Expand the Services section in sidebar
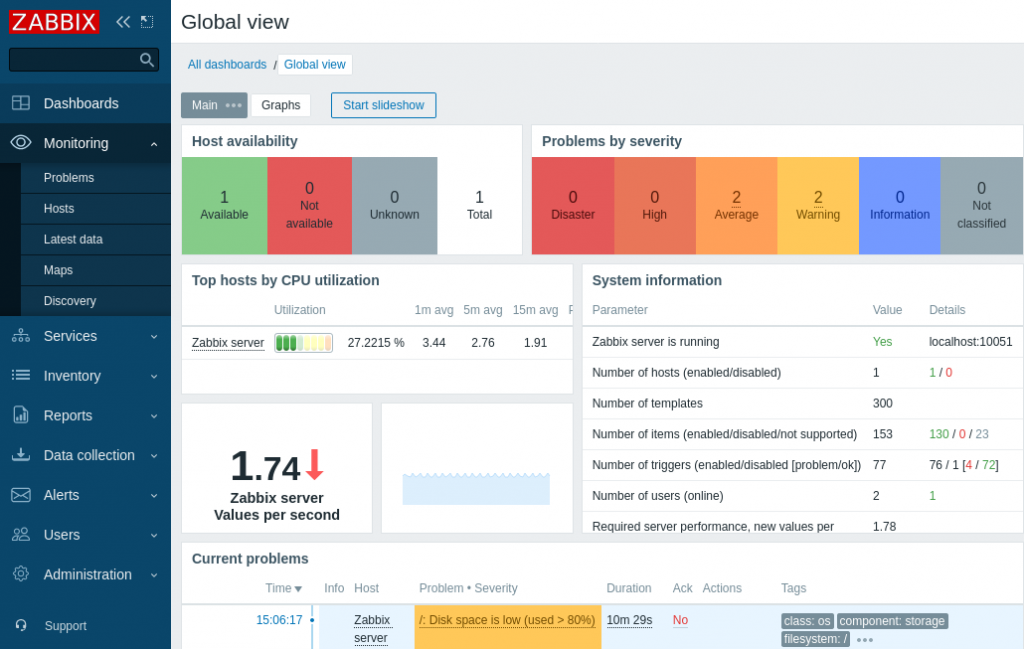 pyautogui.click(x=152, y=335)
